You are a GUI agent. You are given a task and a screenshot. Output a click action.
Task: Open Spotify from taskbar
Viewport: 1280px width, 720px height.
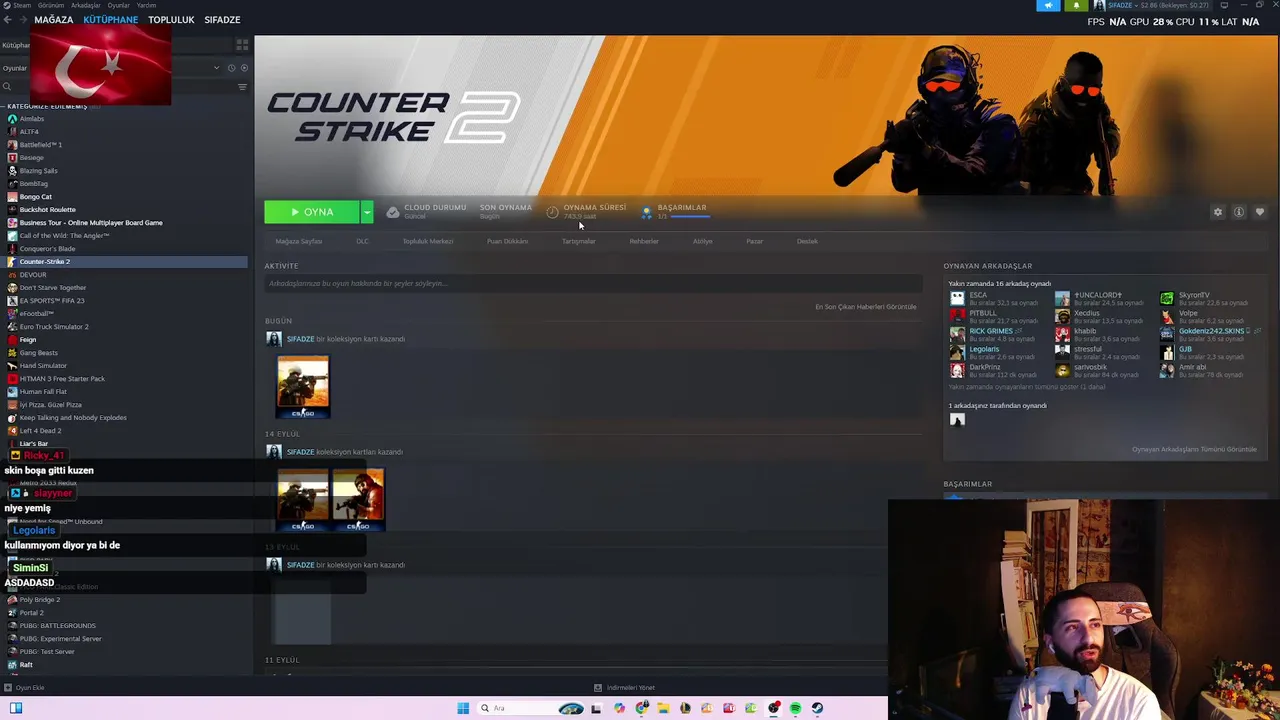[x=795, y=709]
